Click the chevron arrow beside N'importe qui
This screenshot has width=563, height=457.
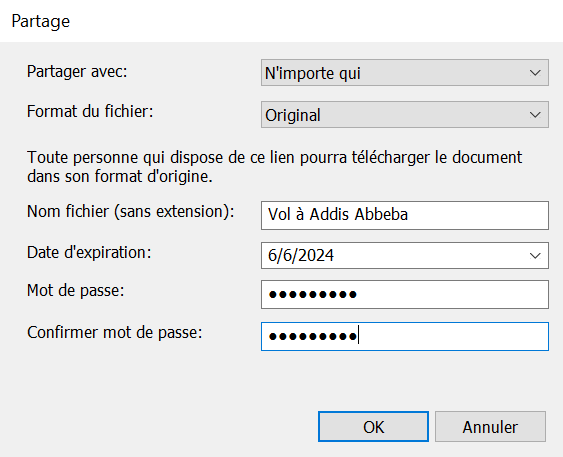(535, 73)
